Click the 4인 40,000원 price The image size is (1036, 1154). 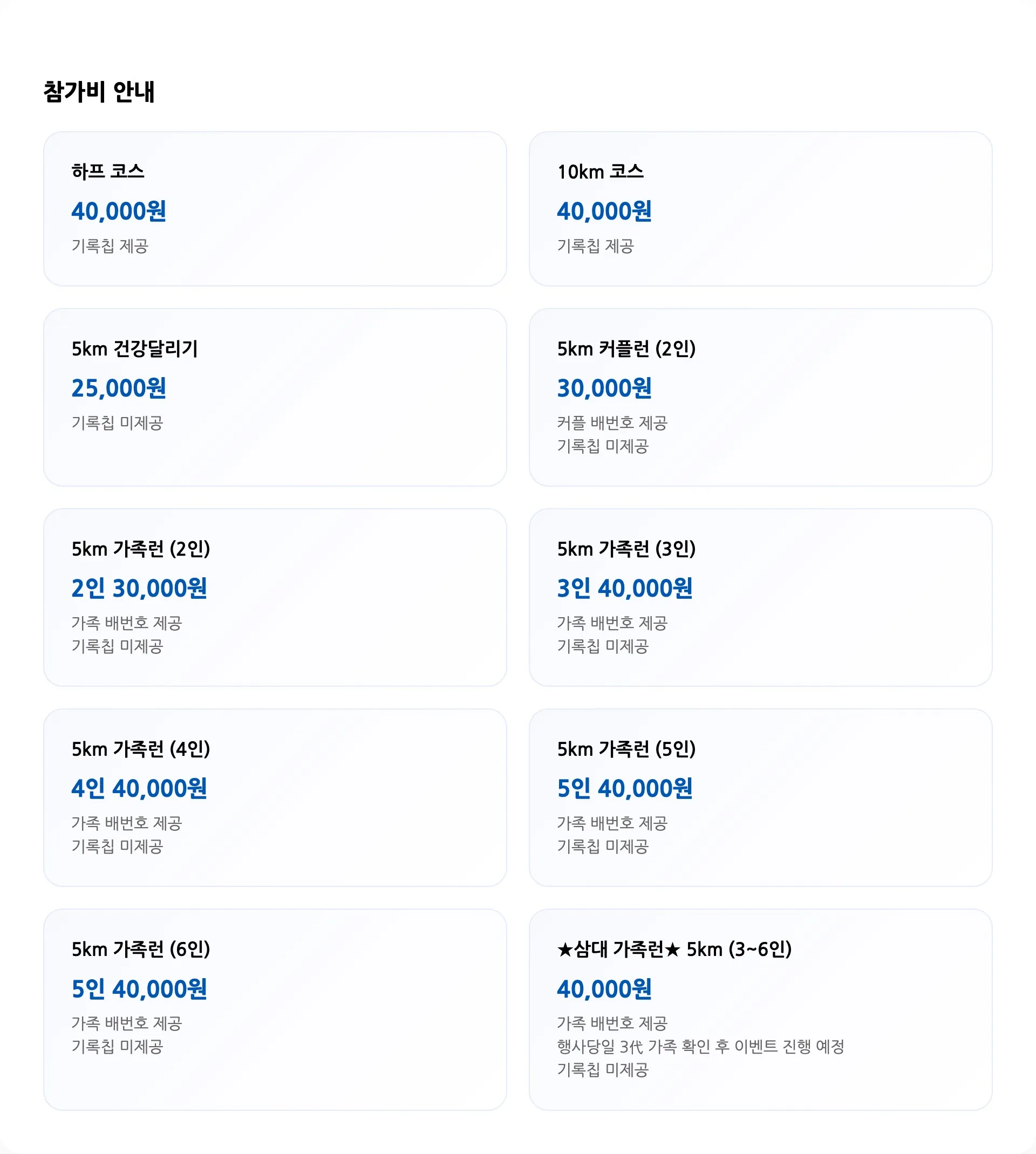click(139, 789)
